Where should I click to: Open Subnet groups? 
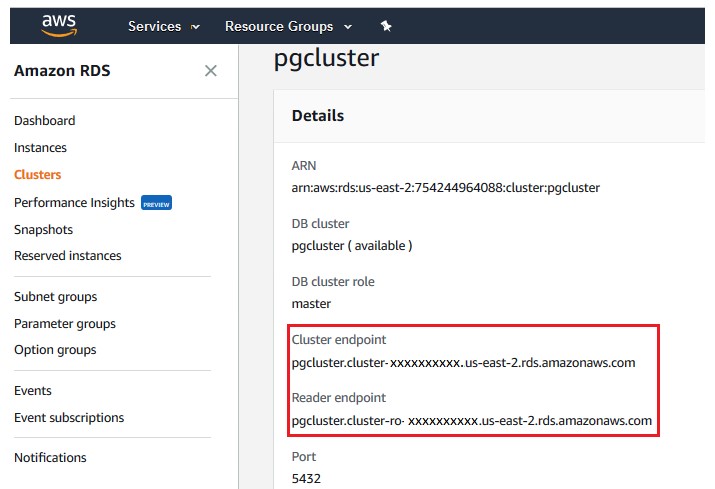pyautogui.click(x=56, y=297)
